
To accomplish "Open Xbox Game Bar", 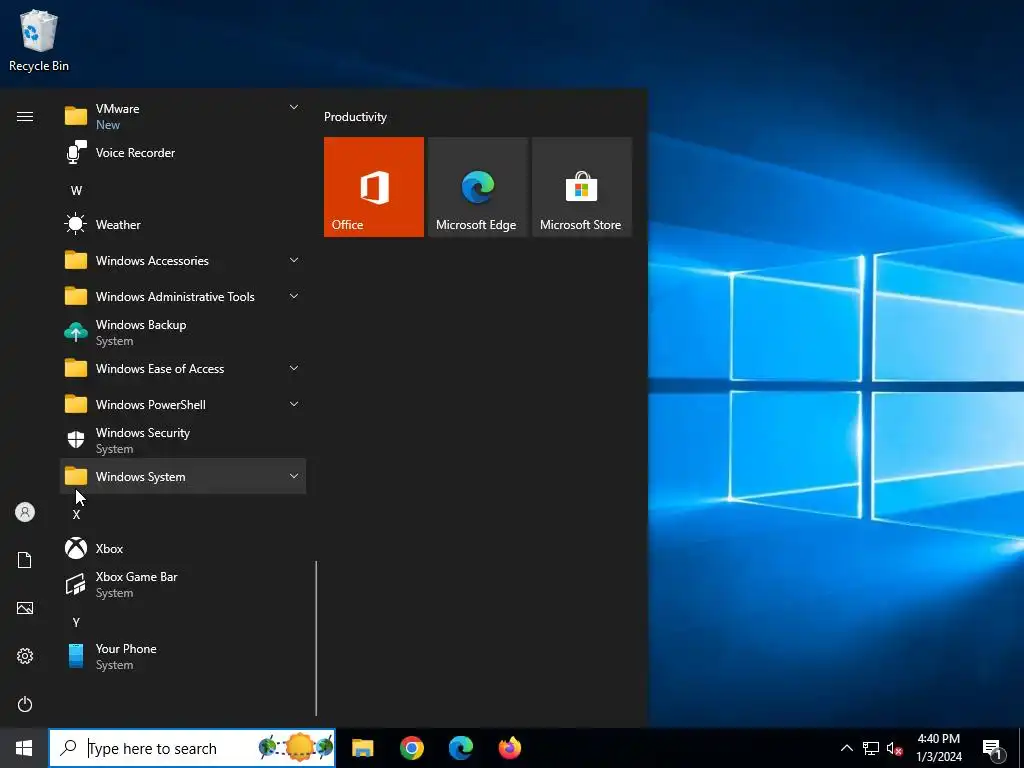I will (183, 584).
